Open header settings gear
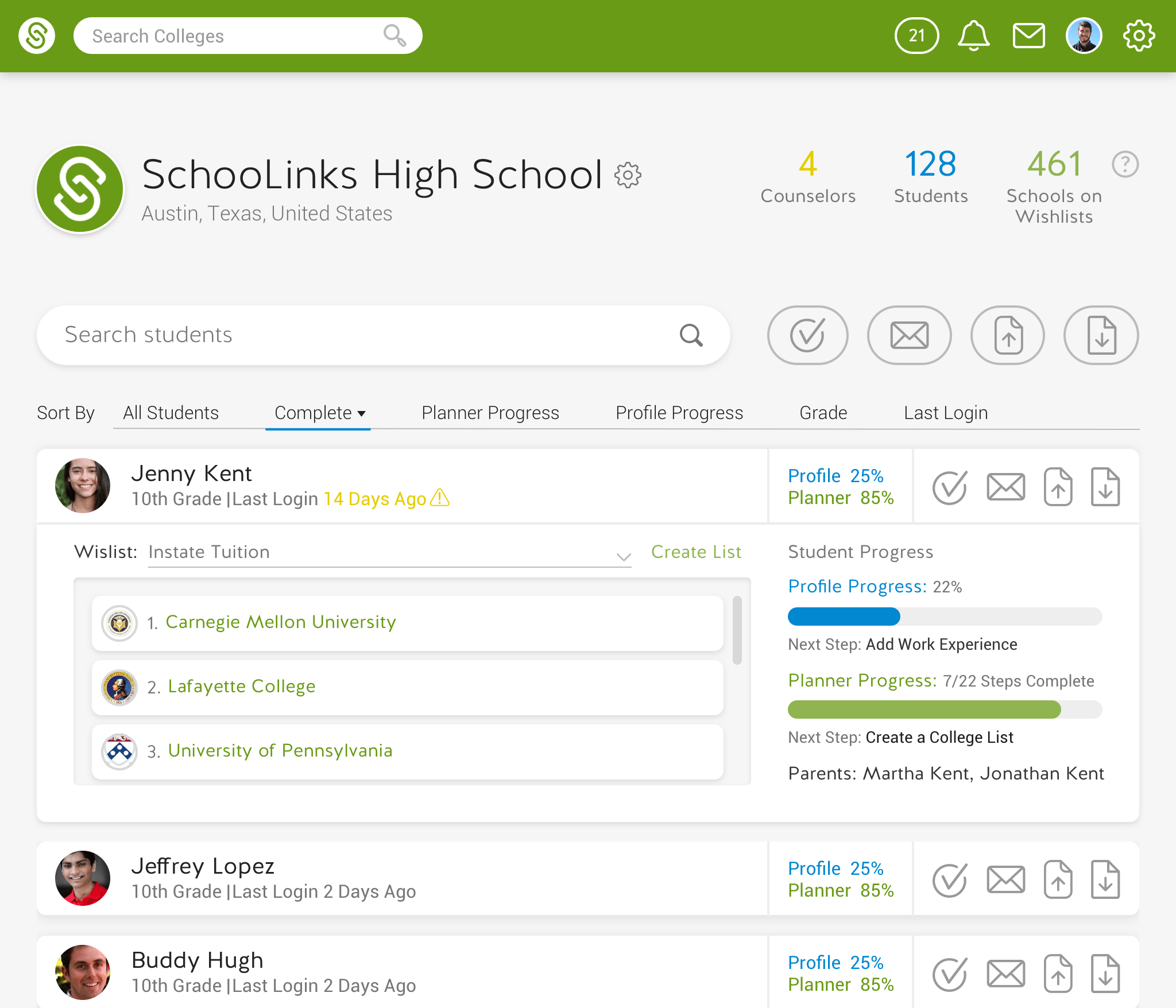This screenshot has width=1176, height=1008. pos(1139,36)
